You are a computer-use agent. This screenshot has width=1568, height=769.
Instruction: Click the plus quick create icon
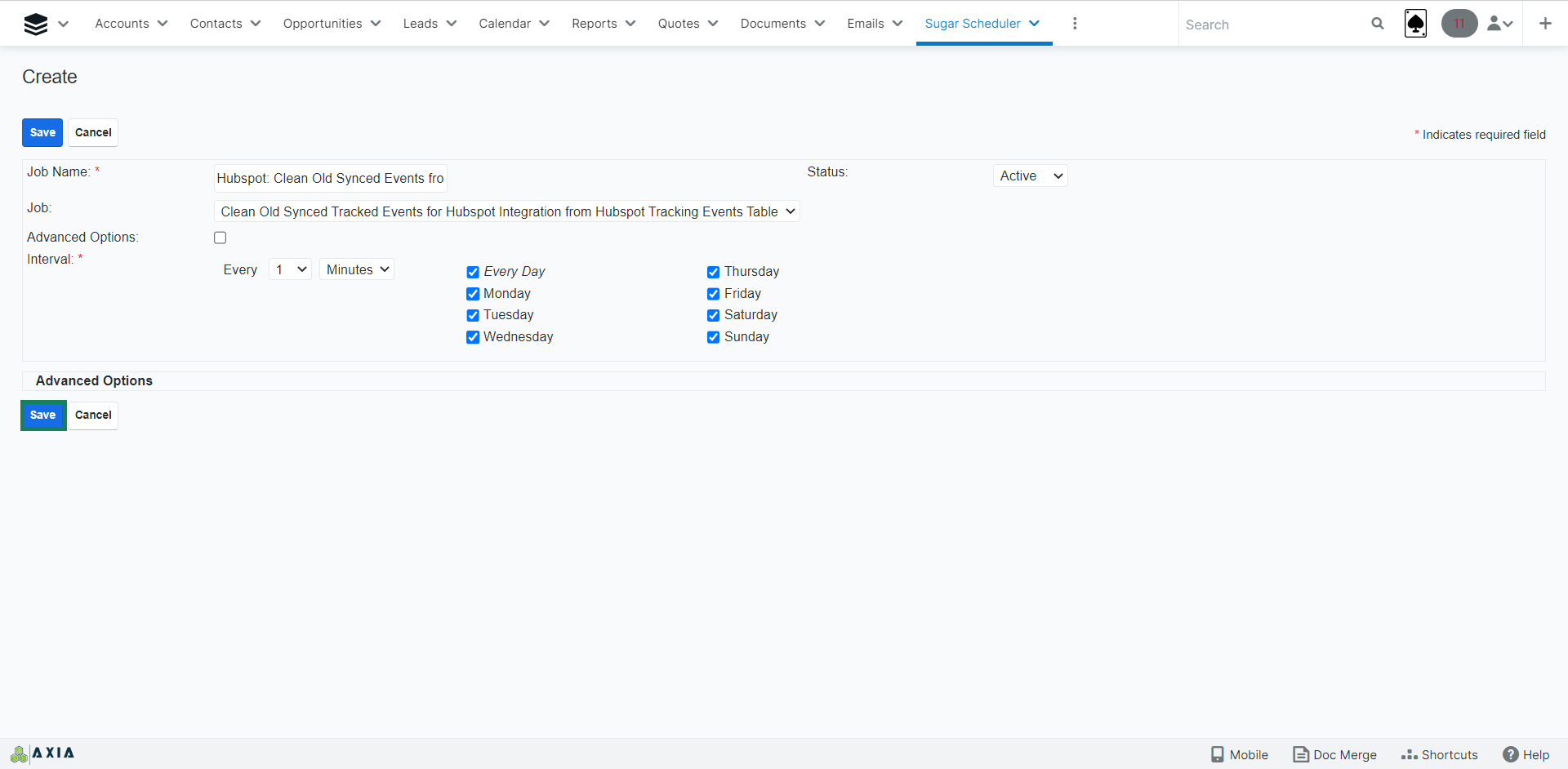point(1545,24)
